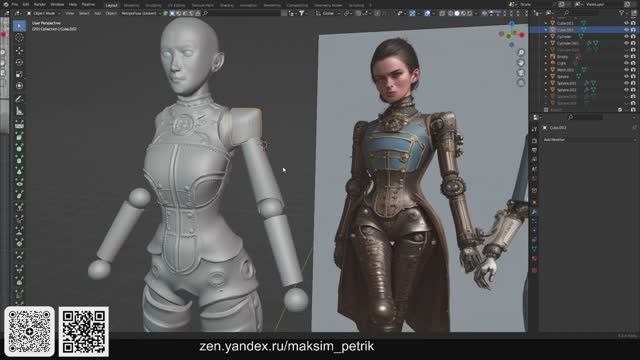Select the Transform tool

point(19,86)
